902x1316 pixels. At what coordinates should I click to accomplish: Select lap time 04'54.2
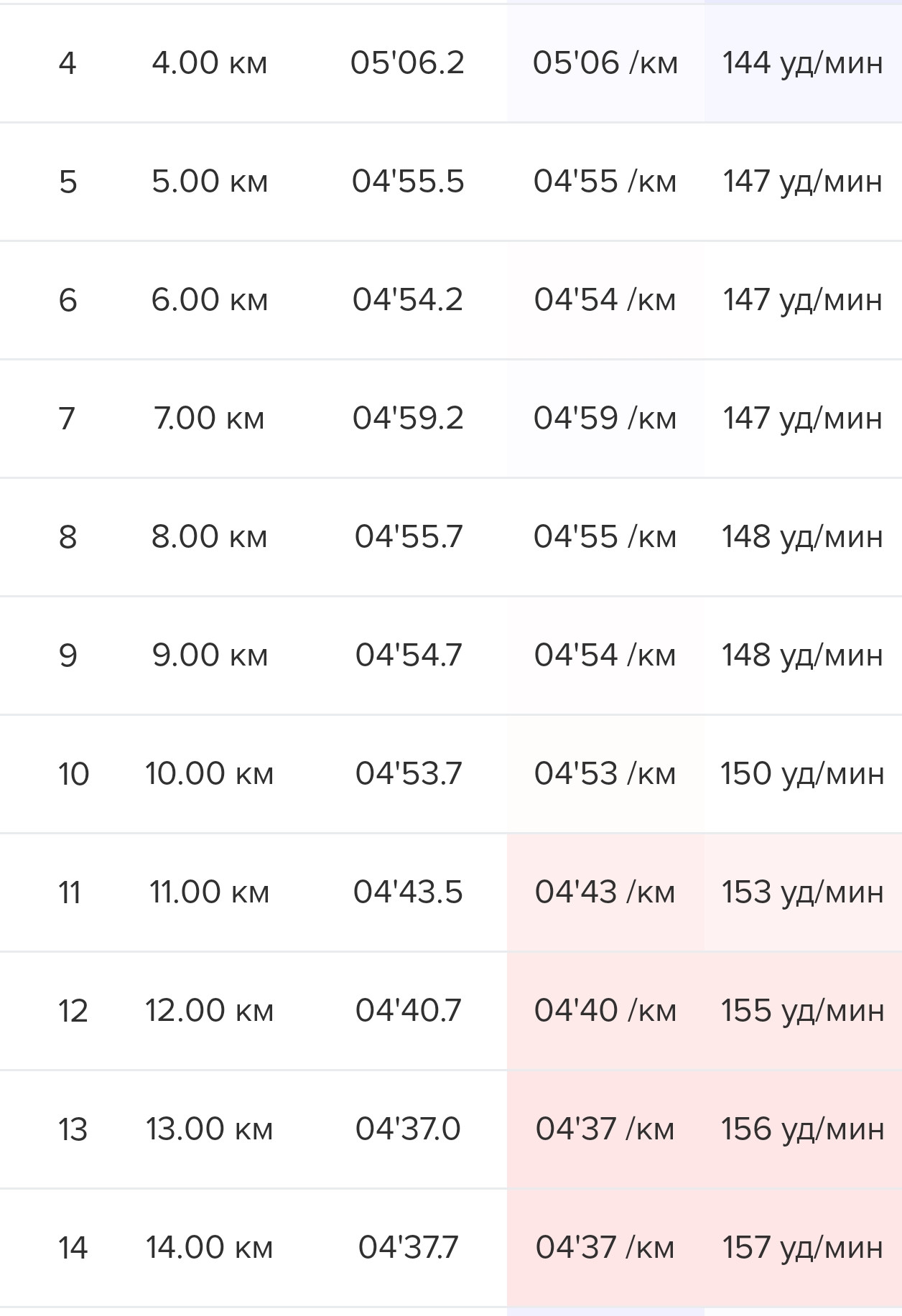click(x=408, y=300)
